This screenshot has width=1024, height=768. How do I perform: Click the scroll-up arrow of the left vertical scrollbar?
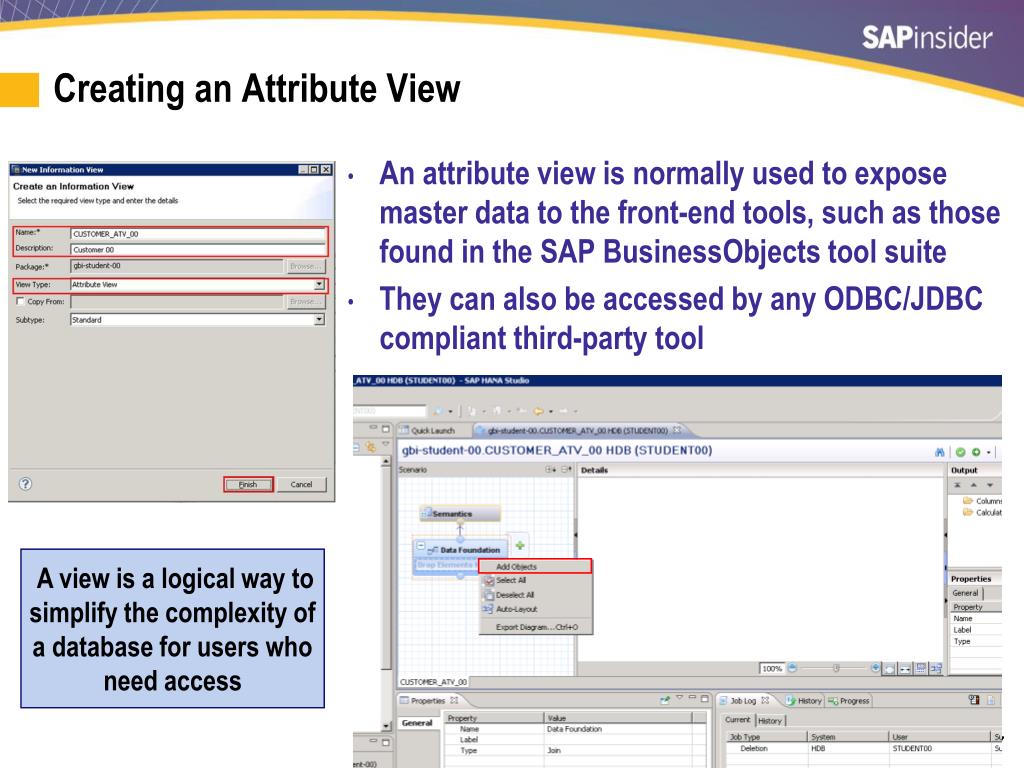(x=386, y=461)
